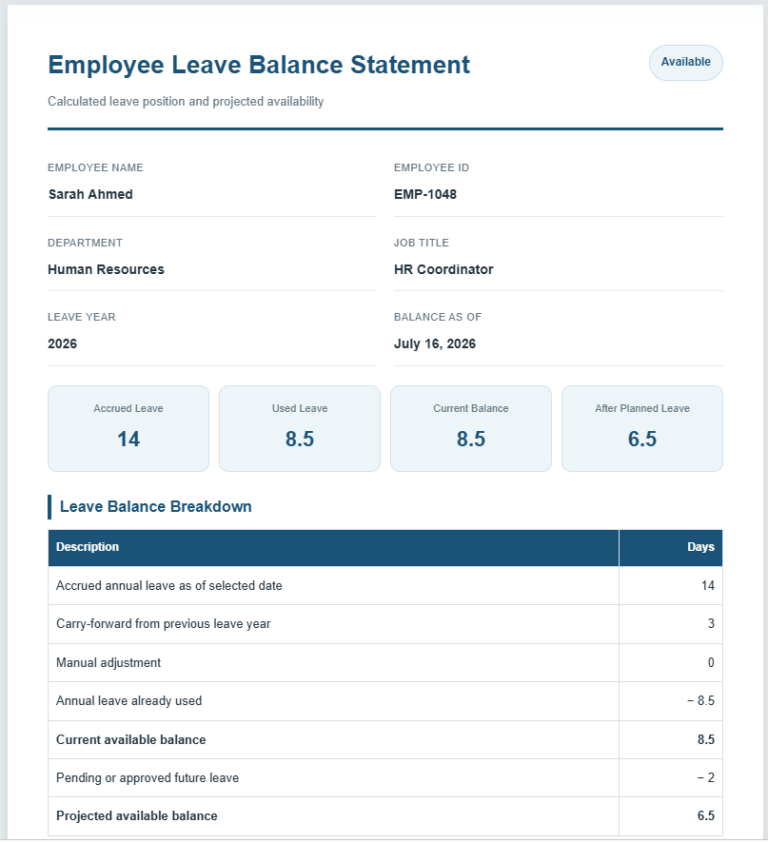Click the EMPLOYEE ID label
Image resolution: width=768 pixels, height=843 pixels.
[x=431, y=168]
